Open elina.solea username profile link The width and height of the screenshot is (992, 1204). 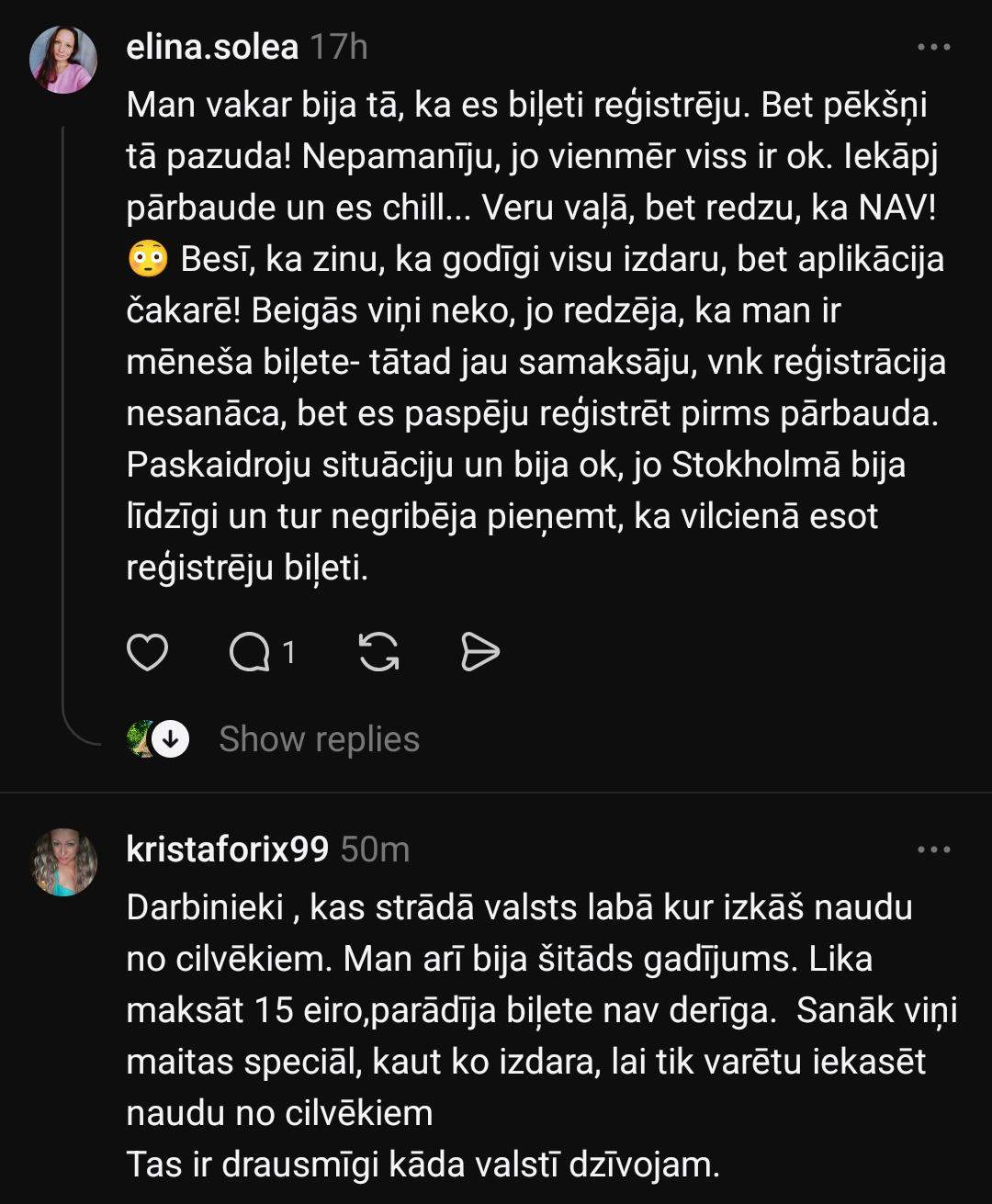tap(212, 47)
